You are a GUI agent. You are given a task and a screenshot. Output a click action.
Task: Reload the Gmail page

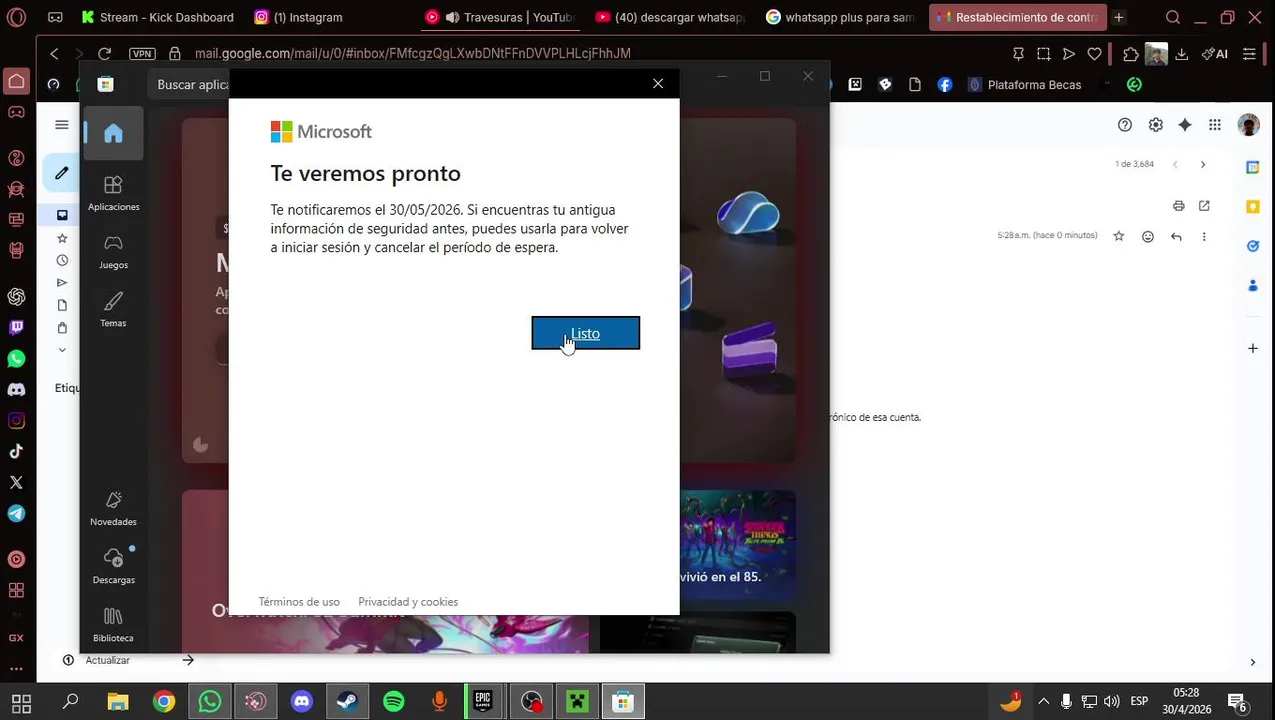[x=104, y=54]
